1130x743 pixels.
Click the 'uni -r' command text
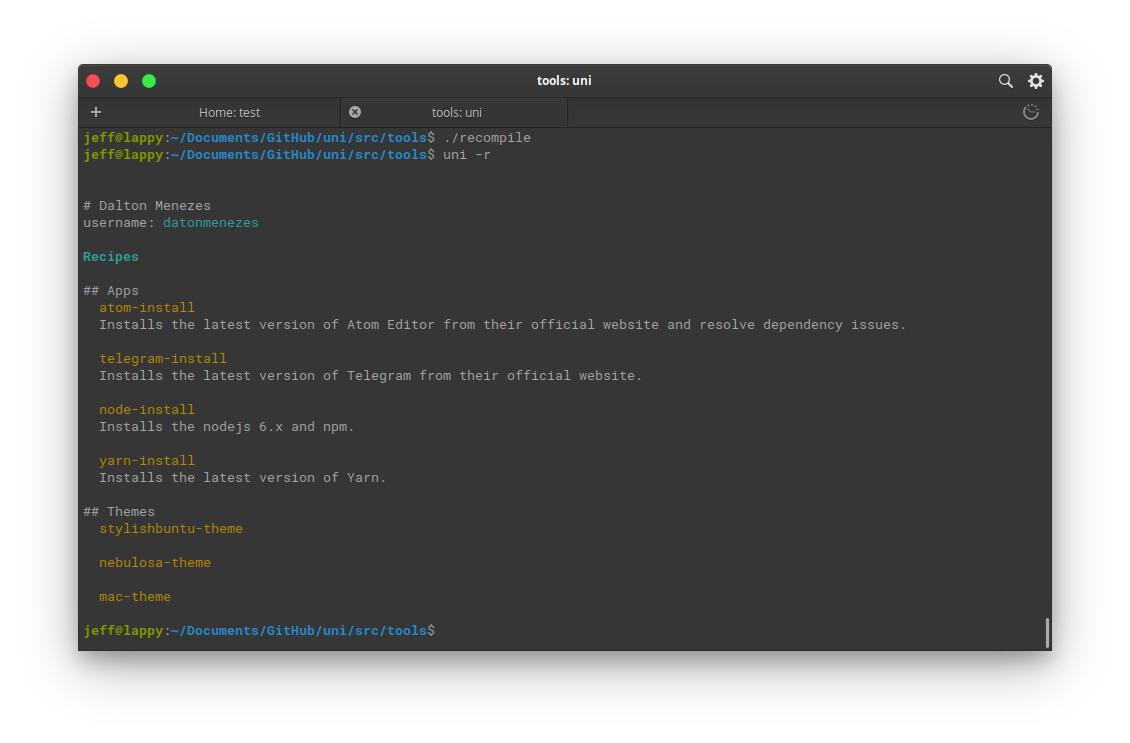467,155
